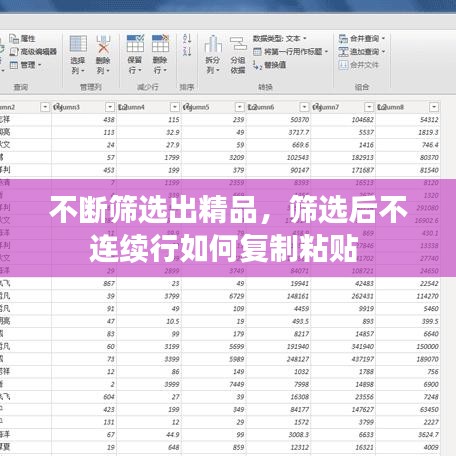Open the Column3 filter dropdown arrow

110,107
